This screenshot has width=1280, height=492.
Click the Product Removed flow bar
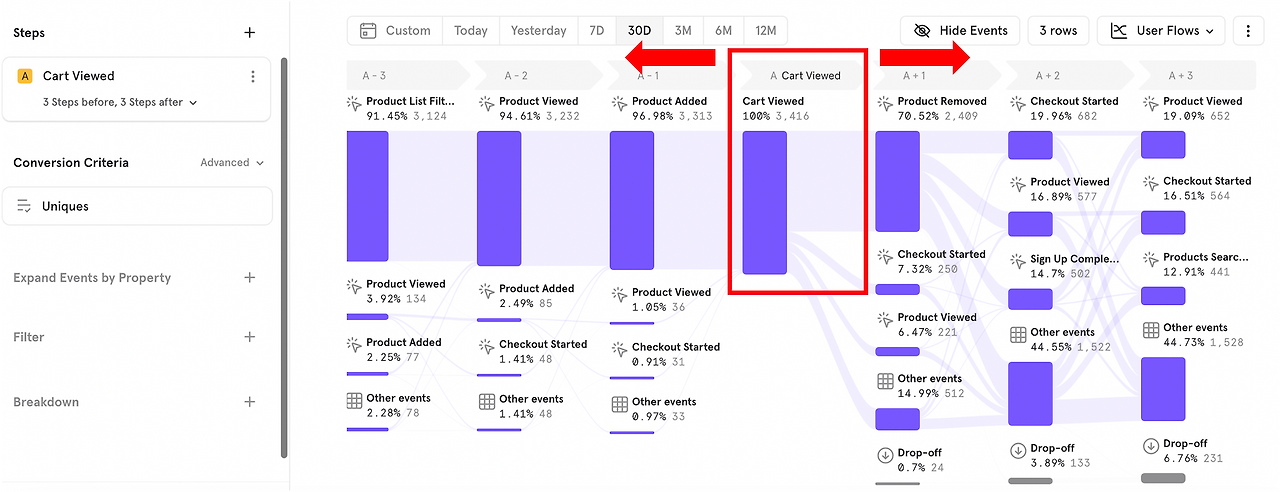point(897,181)
